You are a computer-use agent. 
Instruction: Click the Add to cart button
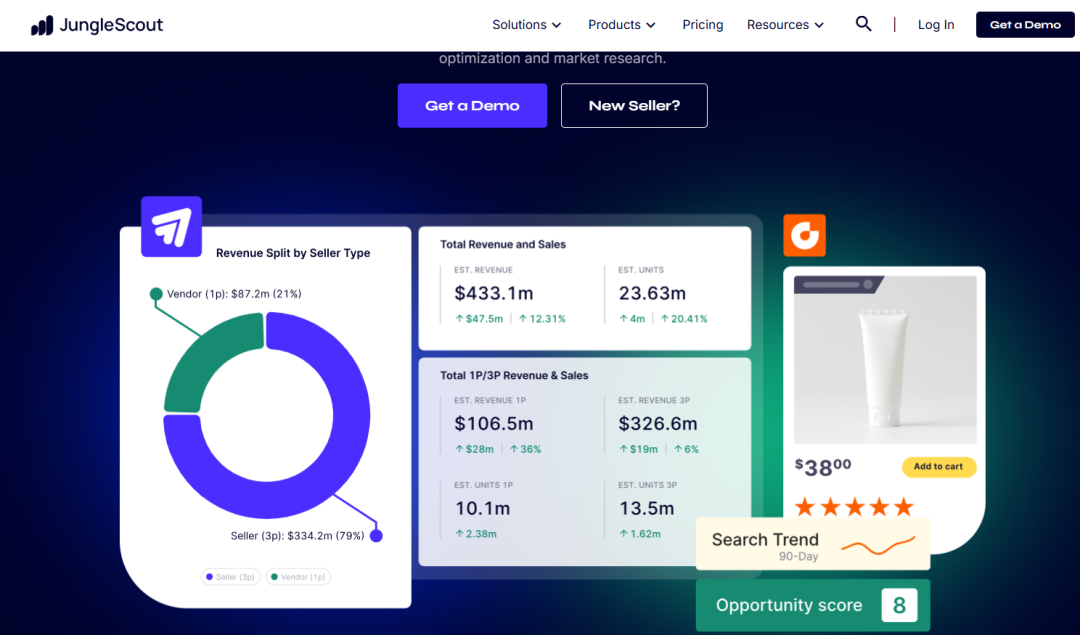pos(939,467)
